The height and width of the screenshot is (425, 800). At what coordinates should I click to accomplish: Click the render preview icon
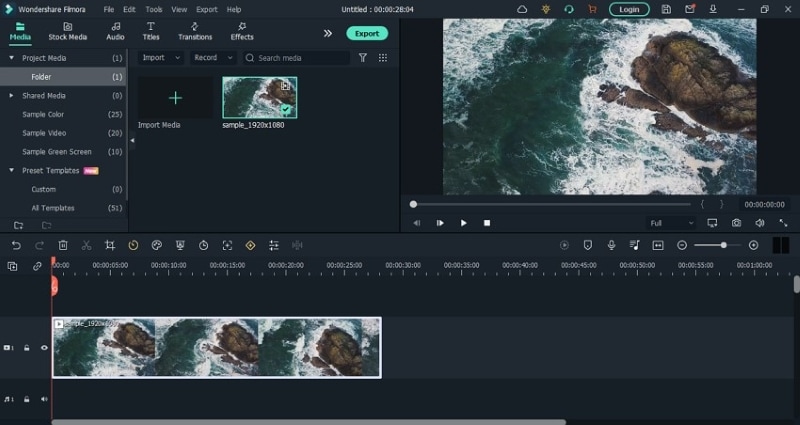(x=564, y=245)
